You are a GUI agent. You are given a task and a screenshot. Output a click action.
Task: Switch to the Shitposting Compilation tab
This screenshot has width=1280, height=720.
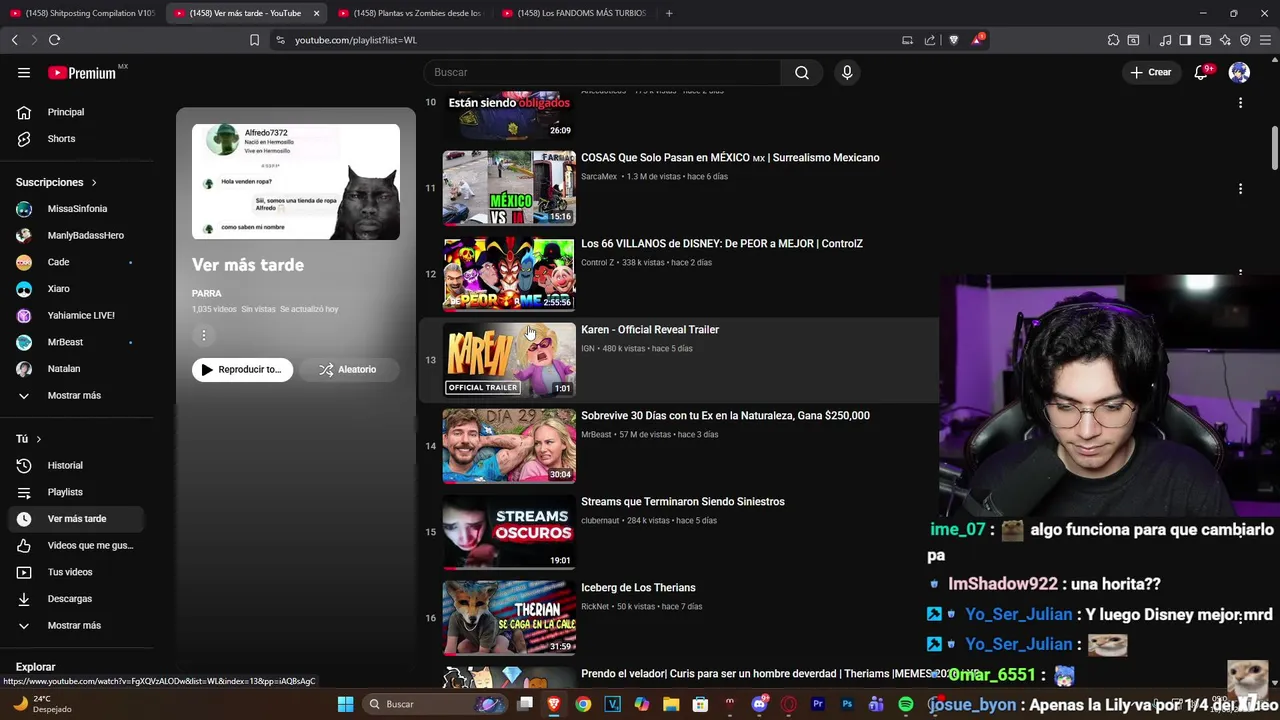click(82, 13)
